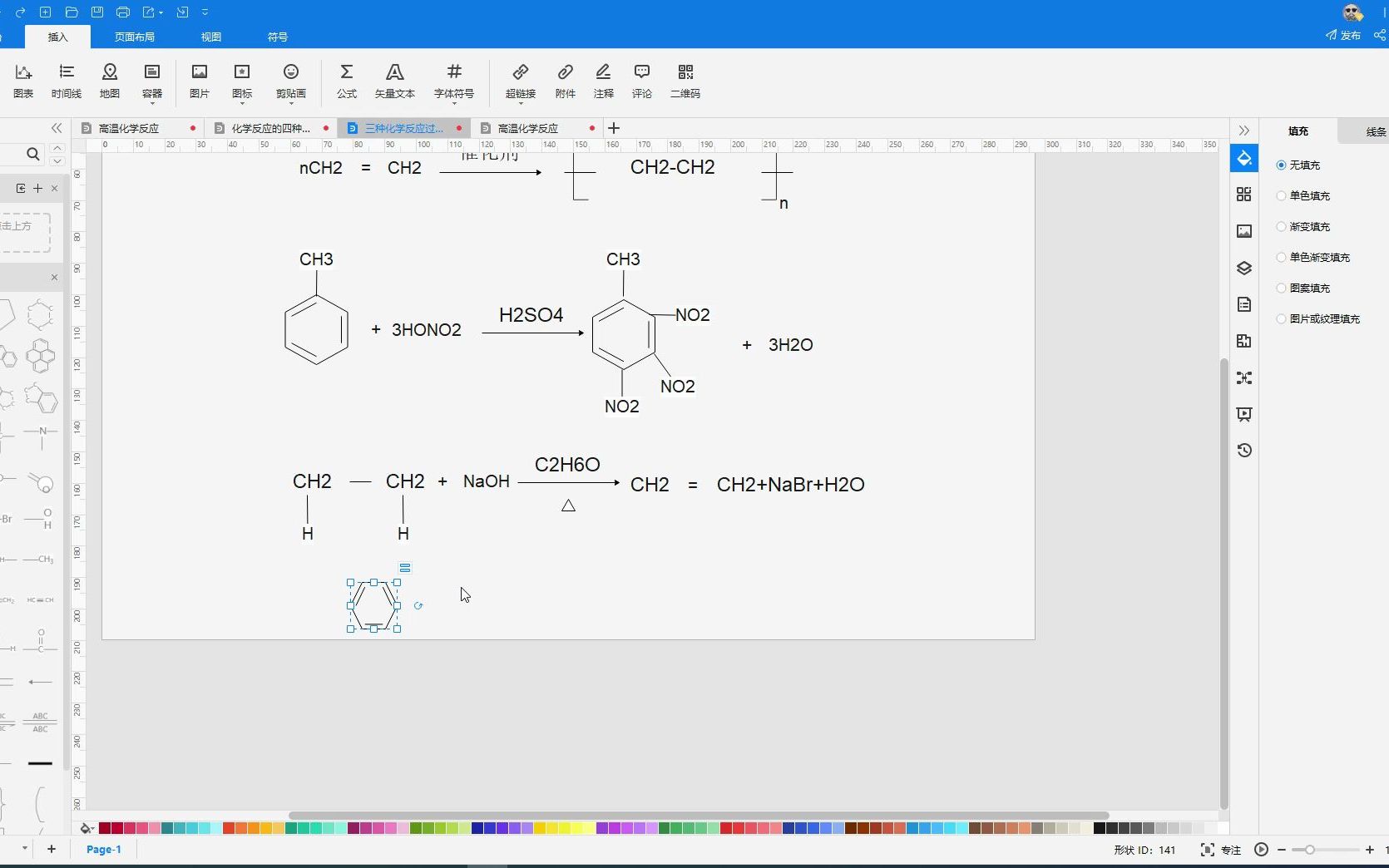Insert a formula with 公式 icon

(x=347, y=81)
